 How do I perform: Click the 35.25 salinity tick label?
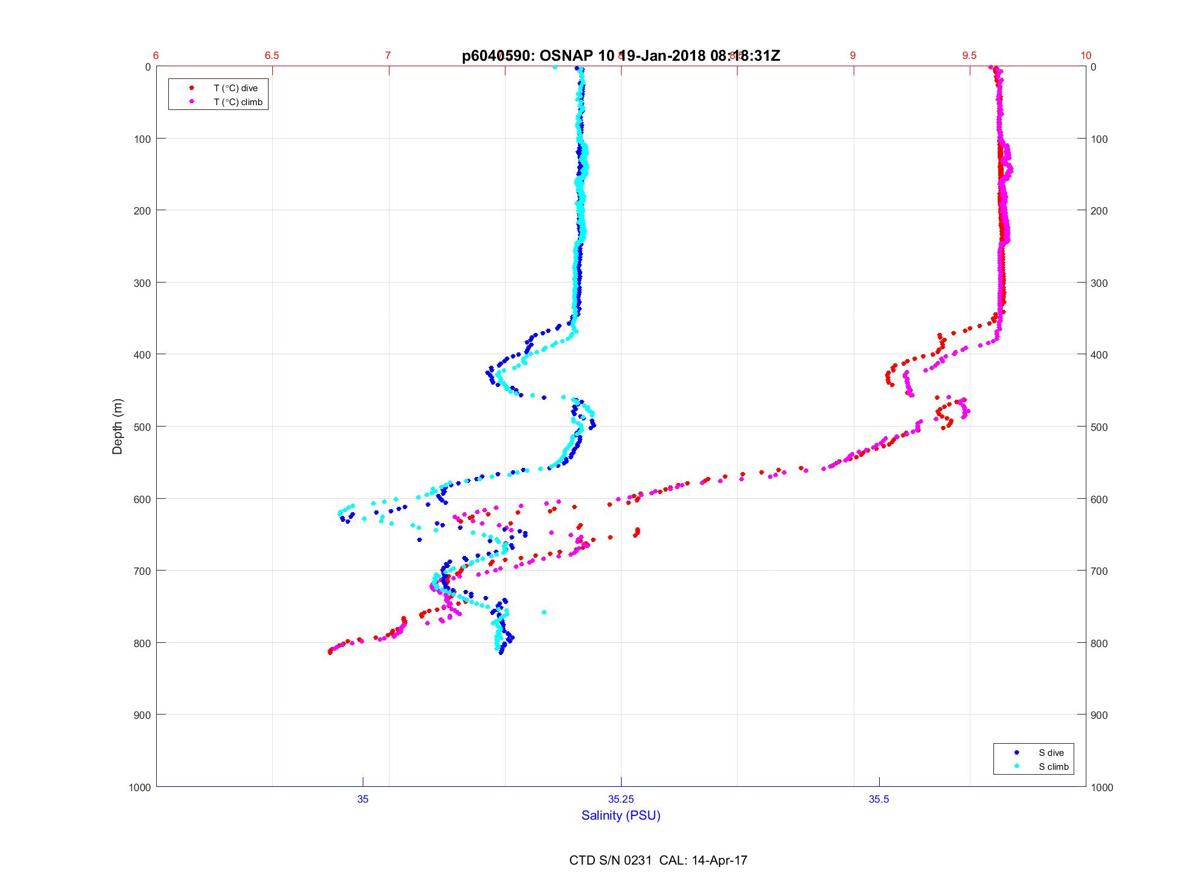click(x=621, y=799)
